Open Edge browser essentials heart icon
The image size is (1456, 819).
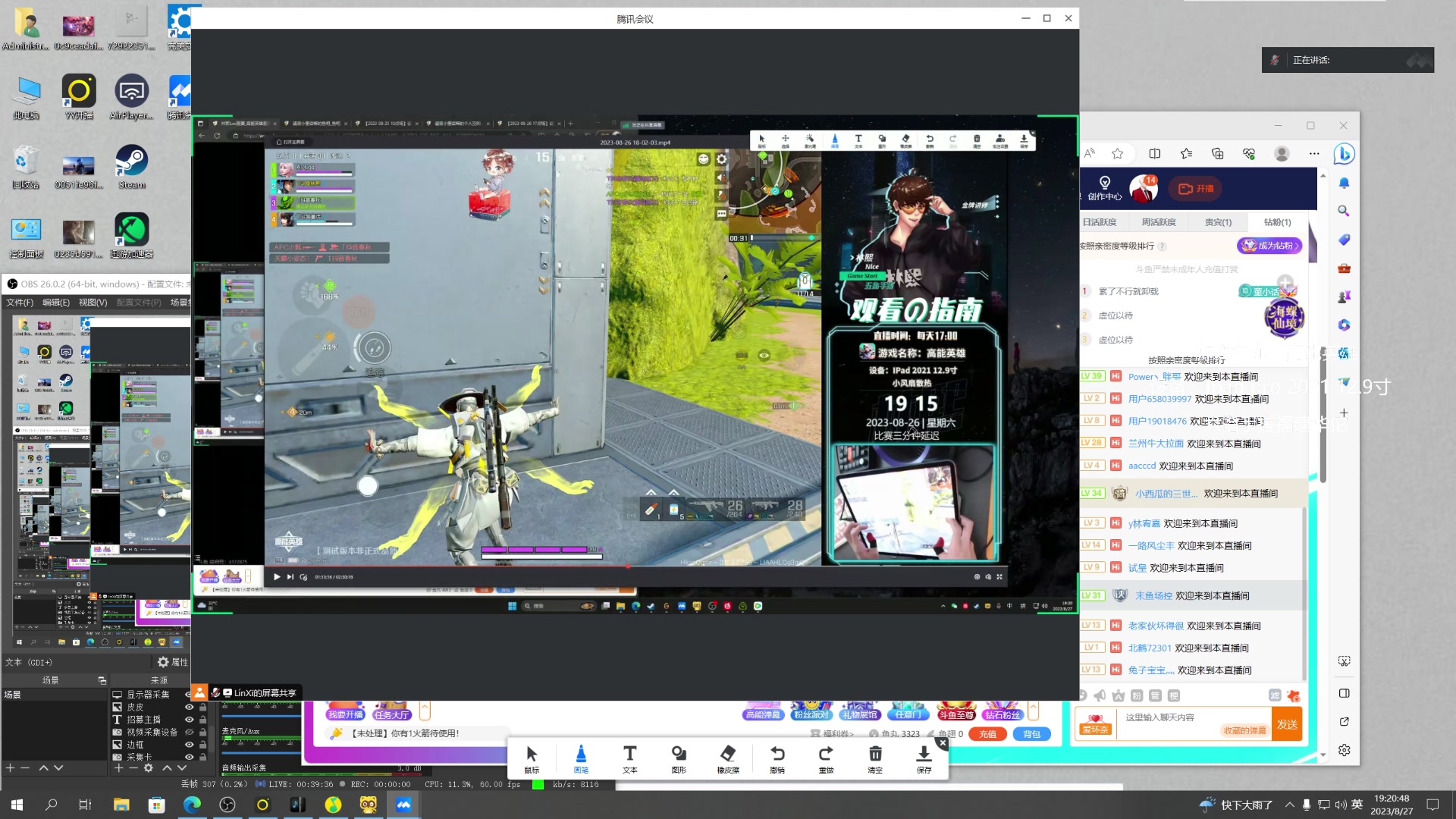(x=1249, y=154)
